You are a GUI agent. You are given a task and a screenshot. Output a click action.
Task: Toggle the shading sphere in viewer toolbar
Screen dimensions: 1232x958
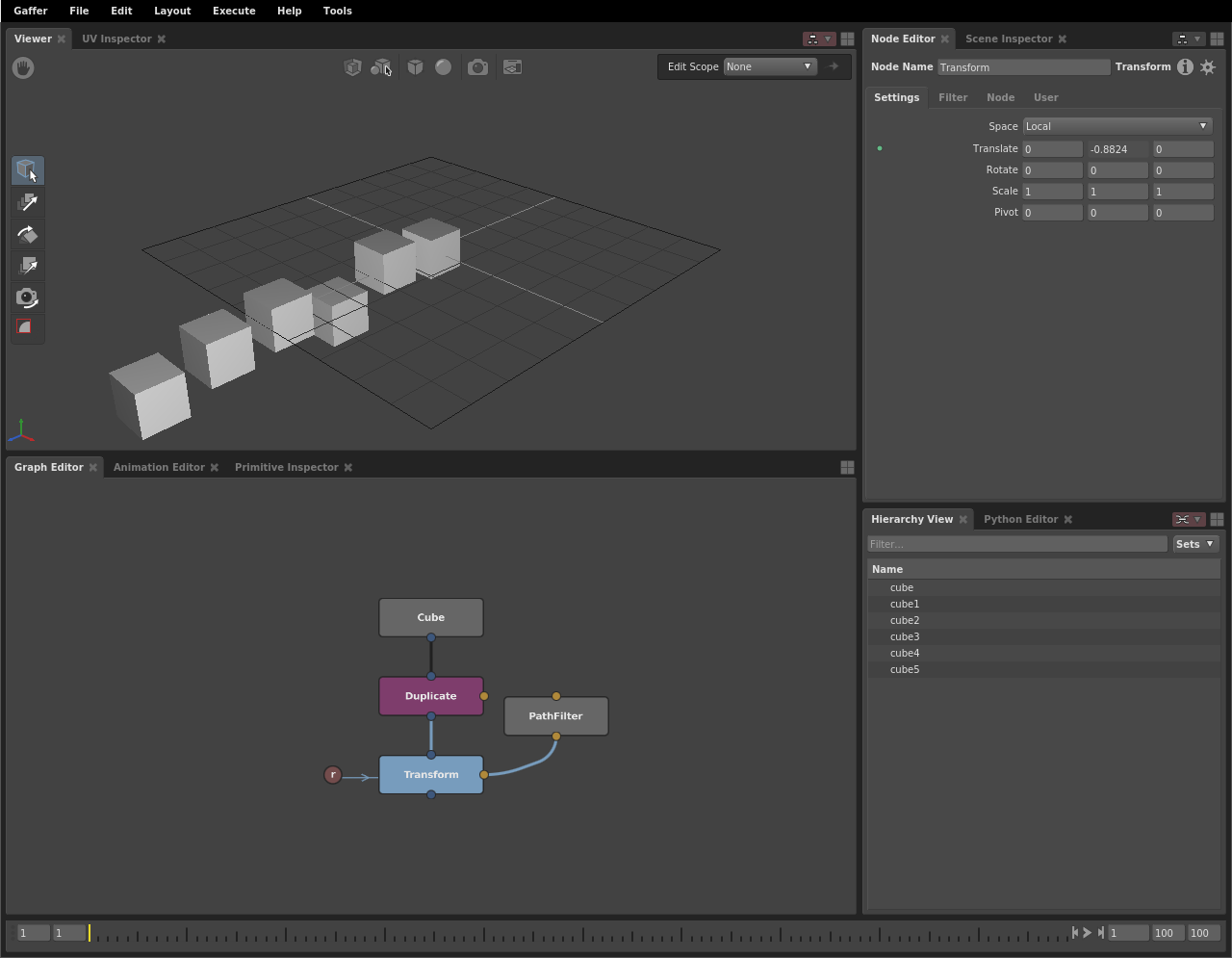(x=443, y=67)
